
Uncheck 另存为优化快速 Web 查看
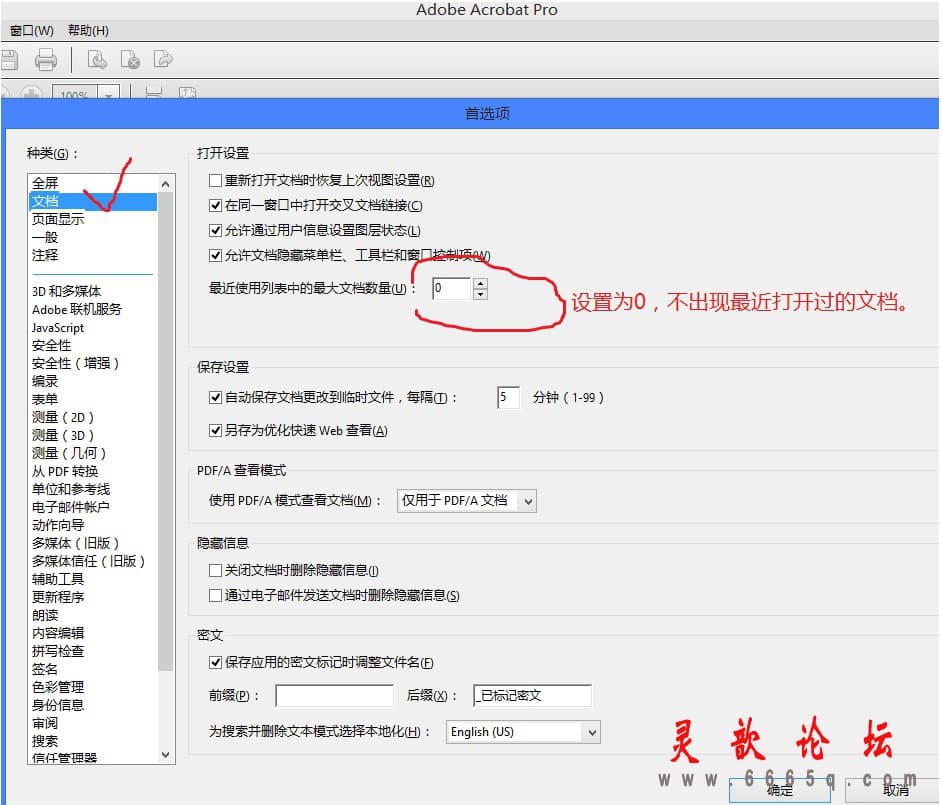(x=215, y=430)
